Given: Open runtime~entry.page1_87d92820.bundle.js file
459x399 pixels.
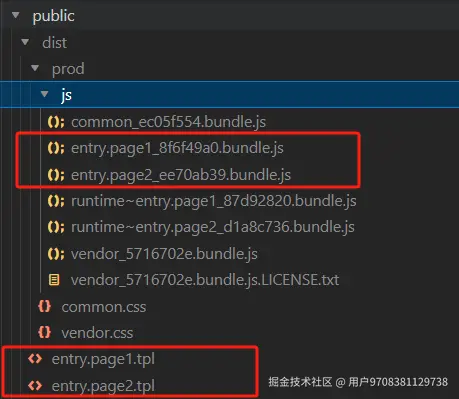Looking at the screenshot, I should [x=214, y=201].
